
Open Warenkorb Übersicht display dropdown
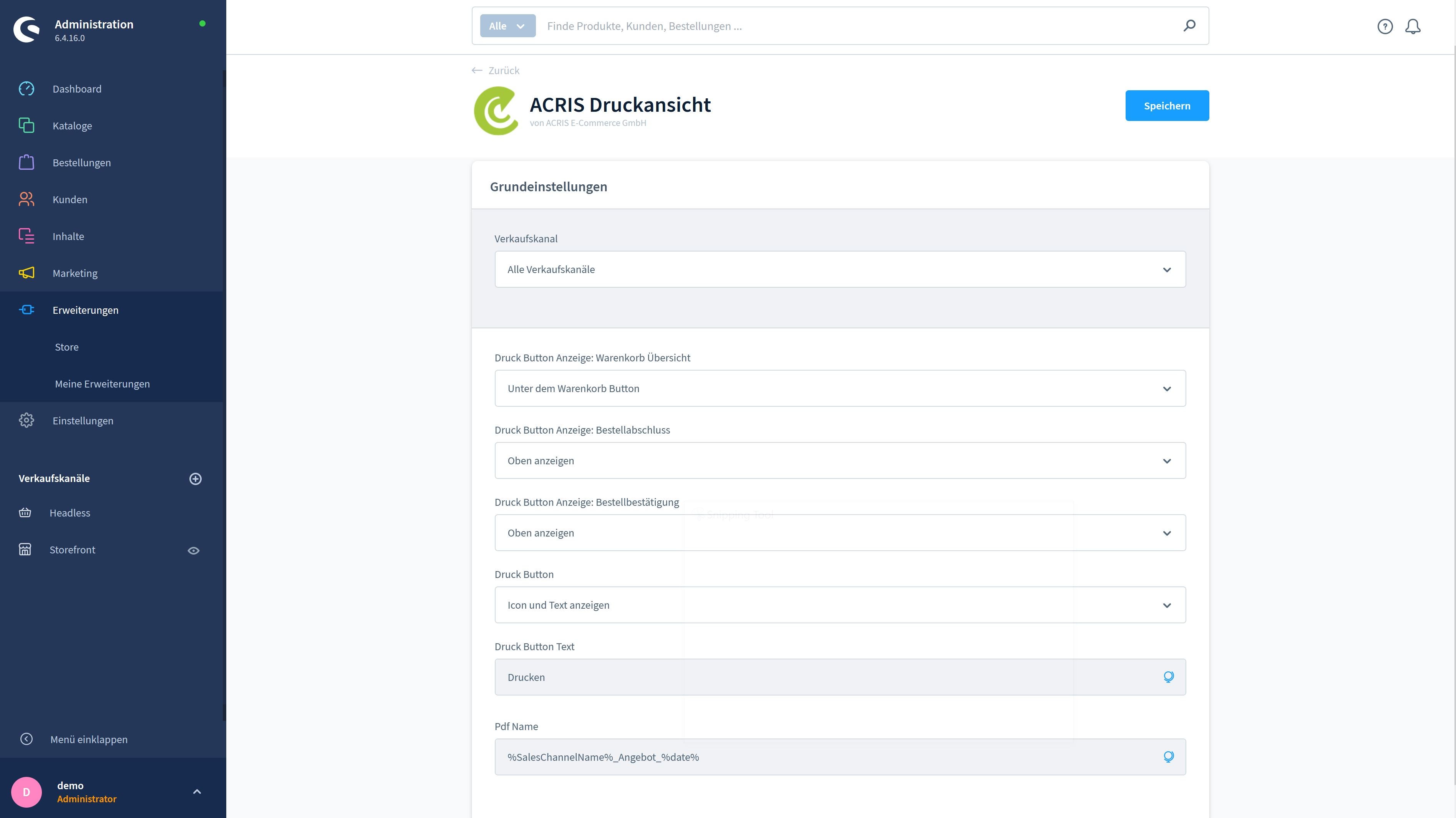click(x=840, y=389)
